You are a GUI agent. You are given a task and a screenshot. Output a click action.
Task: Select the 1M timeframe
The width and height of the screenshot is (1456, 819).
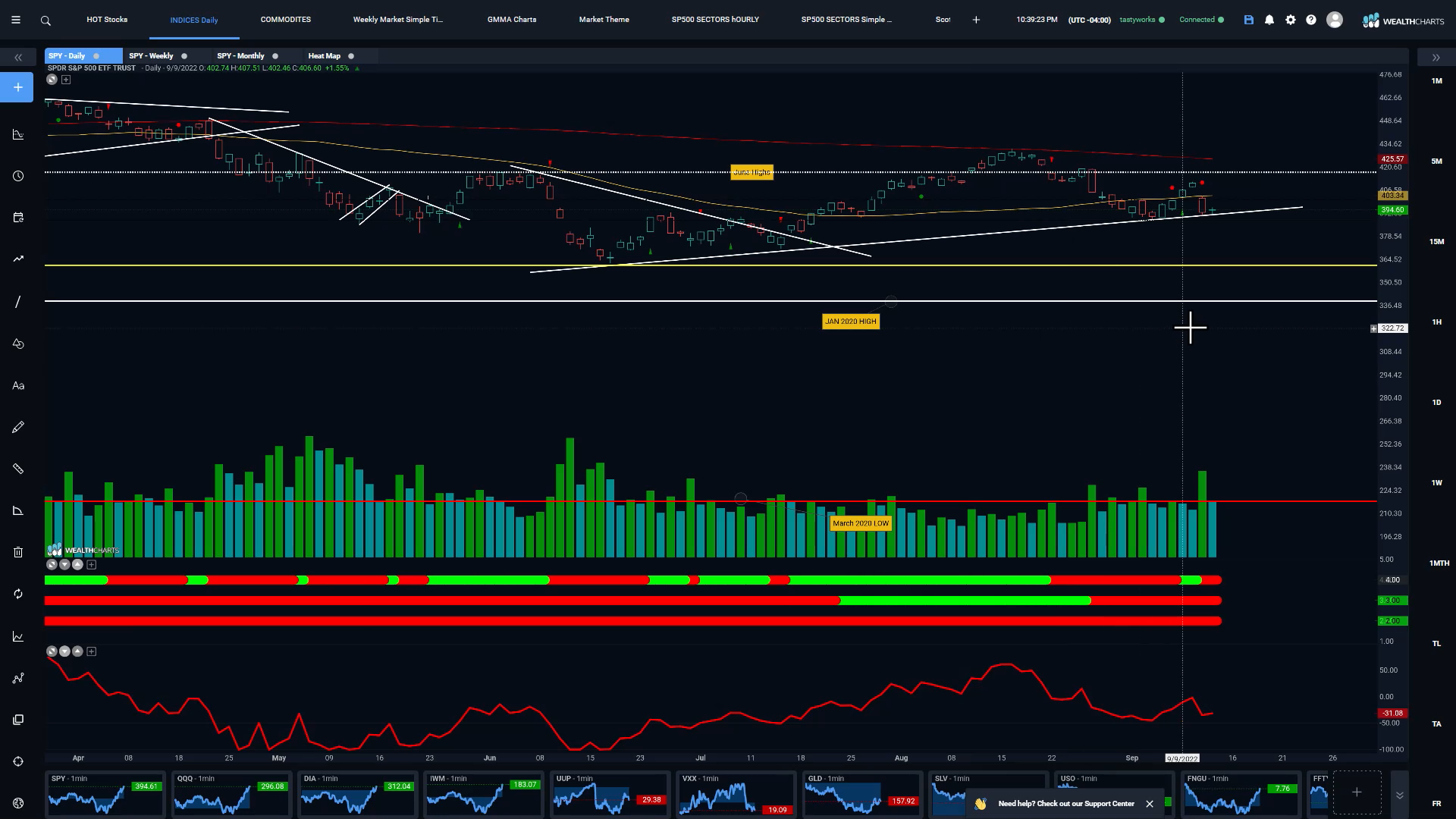point(1436,80)
